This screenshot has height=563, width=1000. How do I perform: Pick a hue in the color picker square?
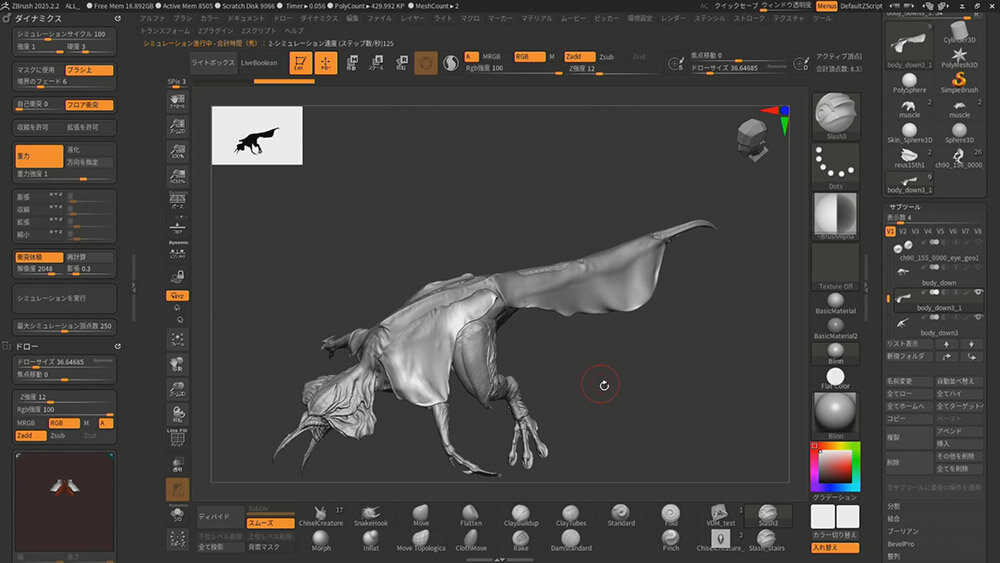coord(835,467)
